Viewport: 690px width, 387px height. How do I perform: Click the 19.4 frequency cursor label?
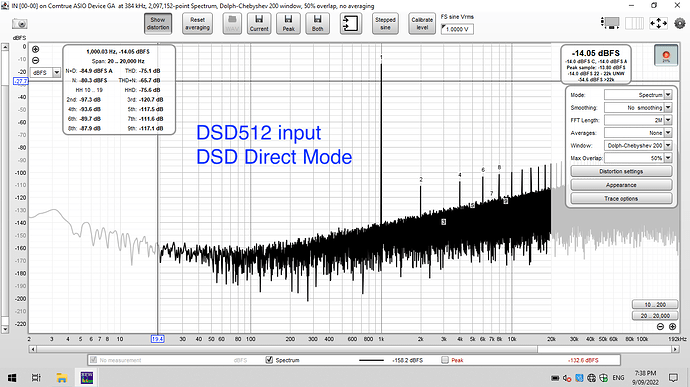158,339
